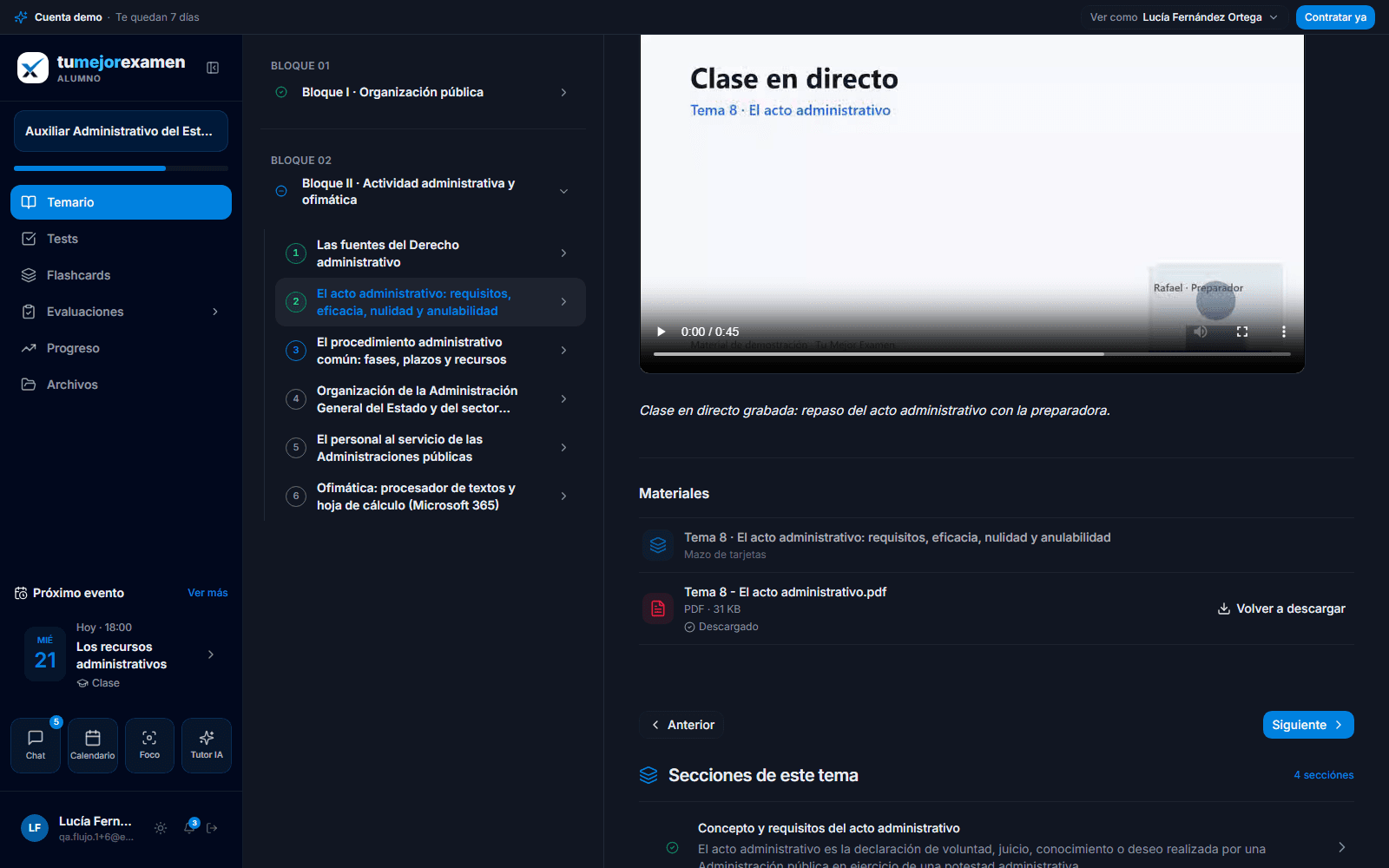Activate Foco mode icon
This screenshot has width=1389, height=868.
tap(149, 745)
